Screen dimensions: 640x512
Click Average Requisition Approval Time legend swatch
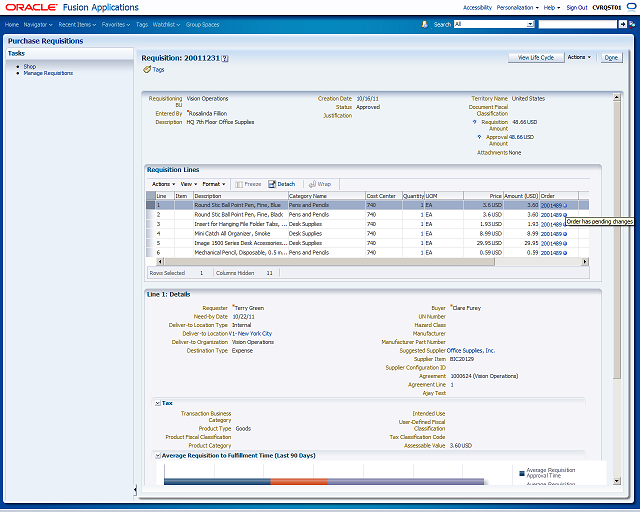(521, 473)
